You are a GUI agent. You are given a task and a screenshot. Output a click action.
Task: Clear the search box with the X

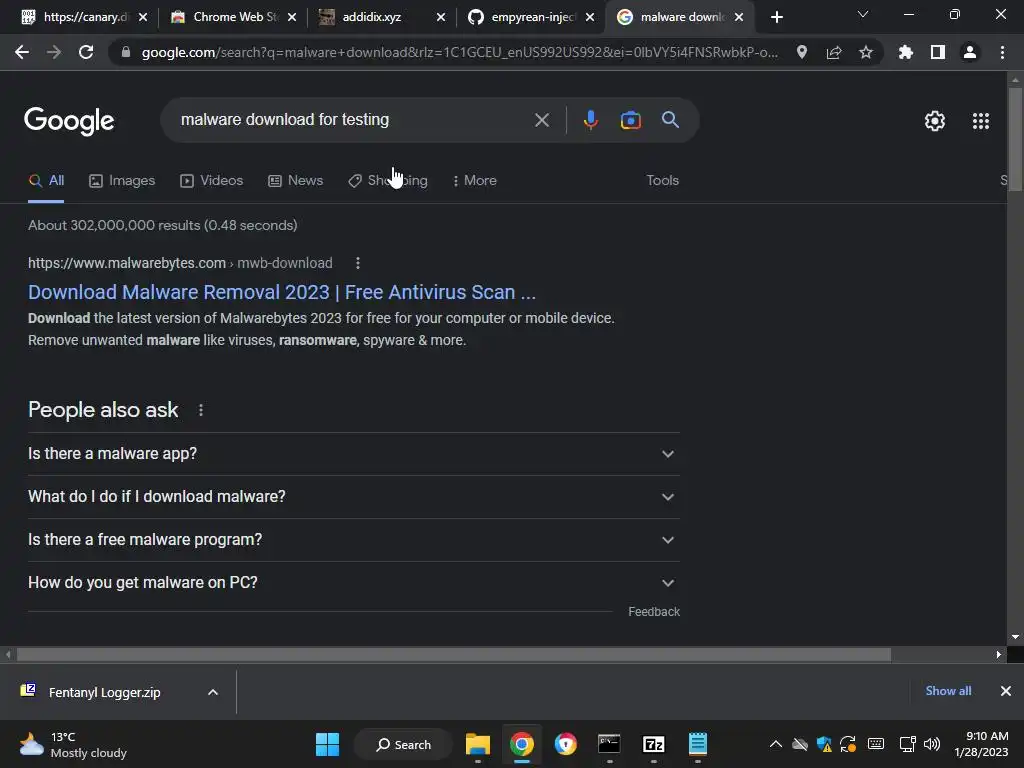541,120
